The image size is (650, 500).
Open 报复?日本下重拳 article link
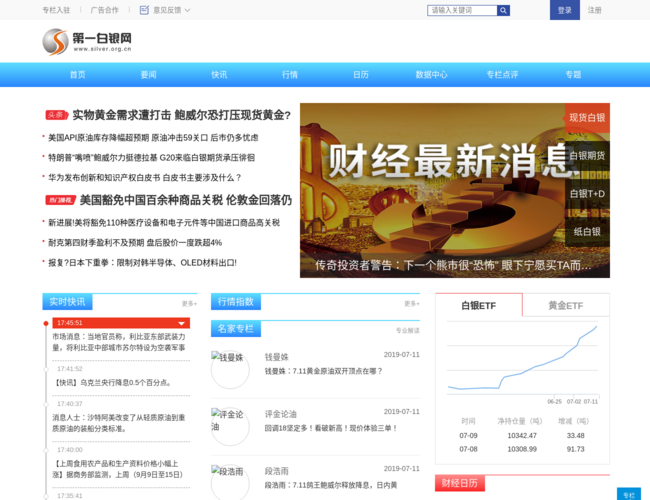142,263
